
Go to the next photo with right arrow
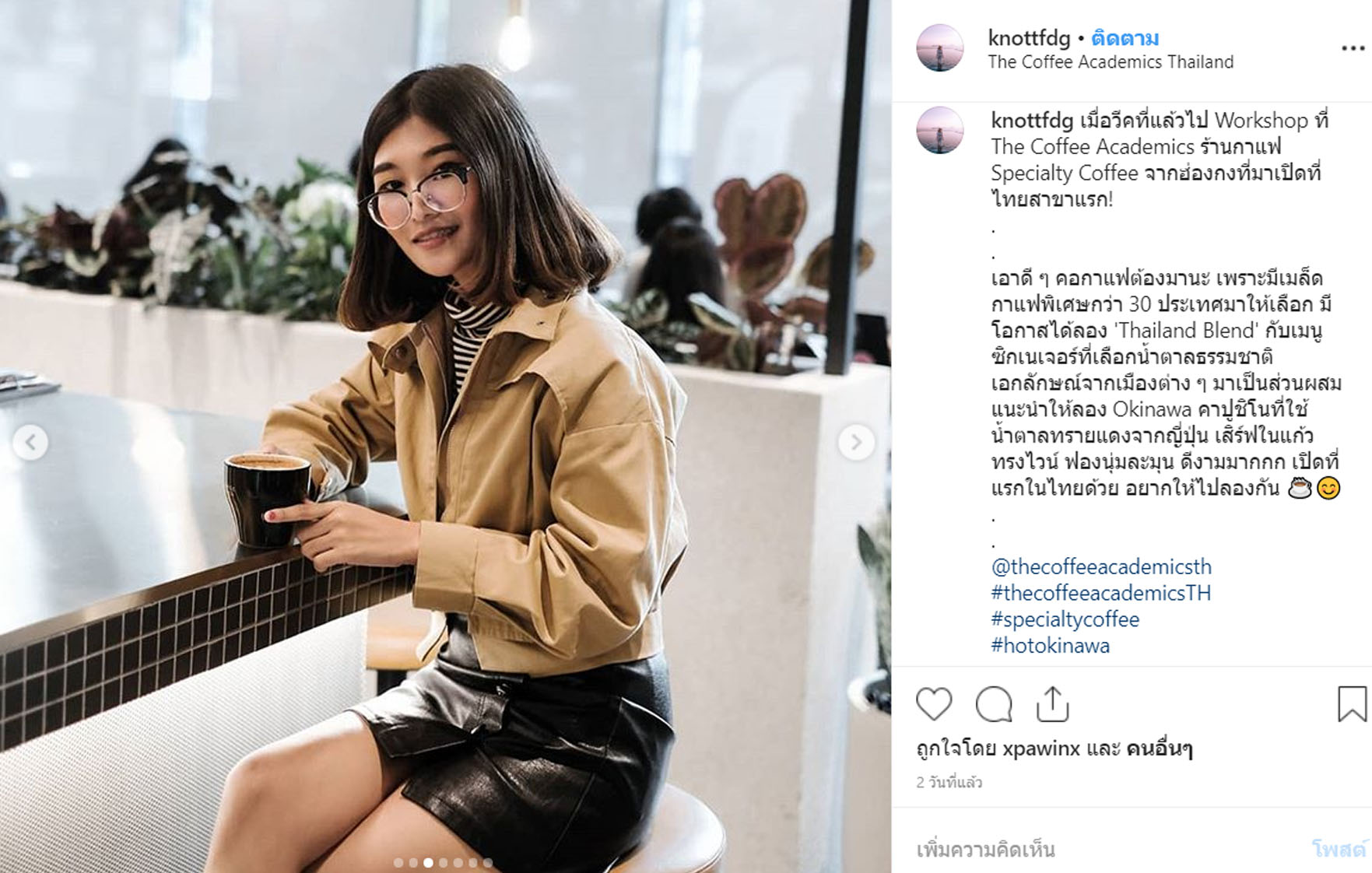(x=856, y=442)
